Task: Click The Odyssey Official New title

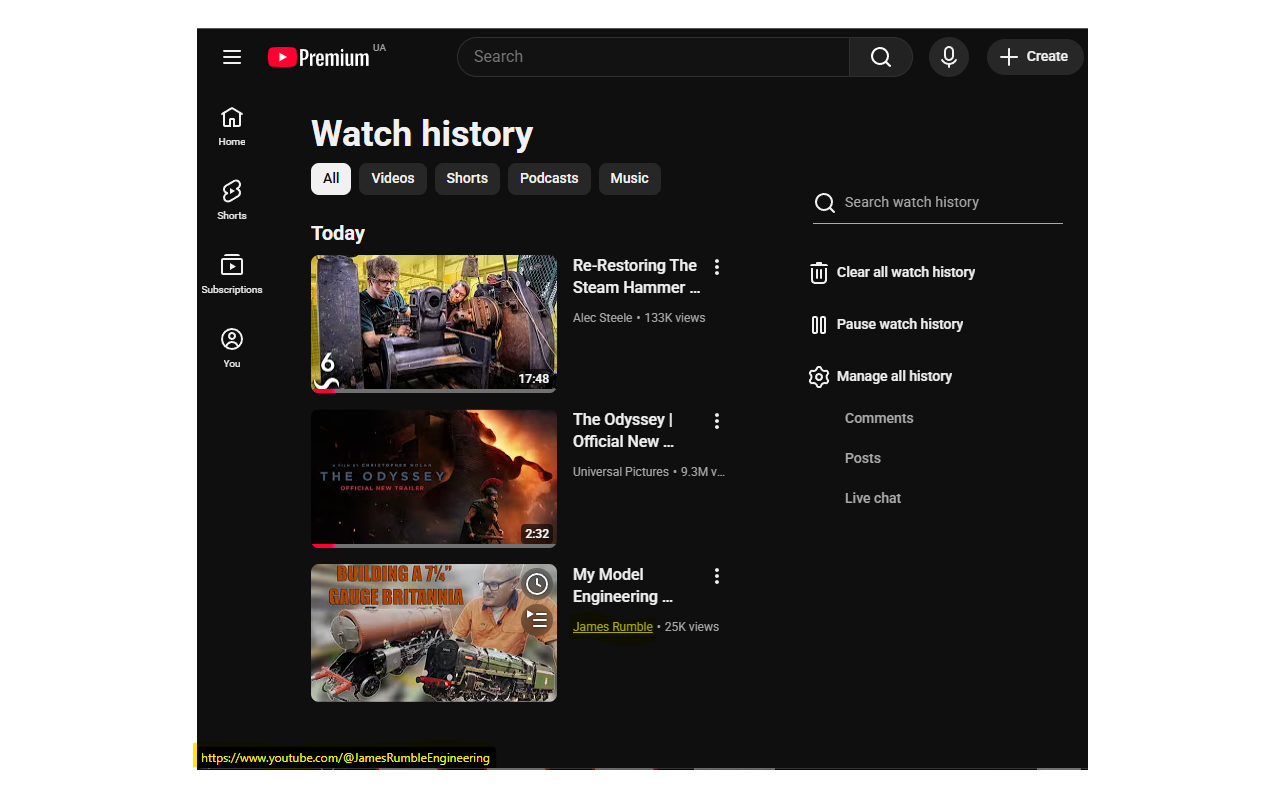Action: [x=624, y=430]
